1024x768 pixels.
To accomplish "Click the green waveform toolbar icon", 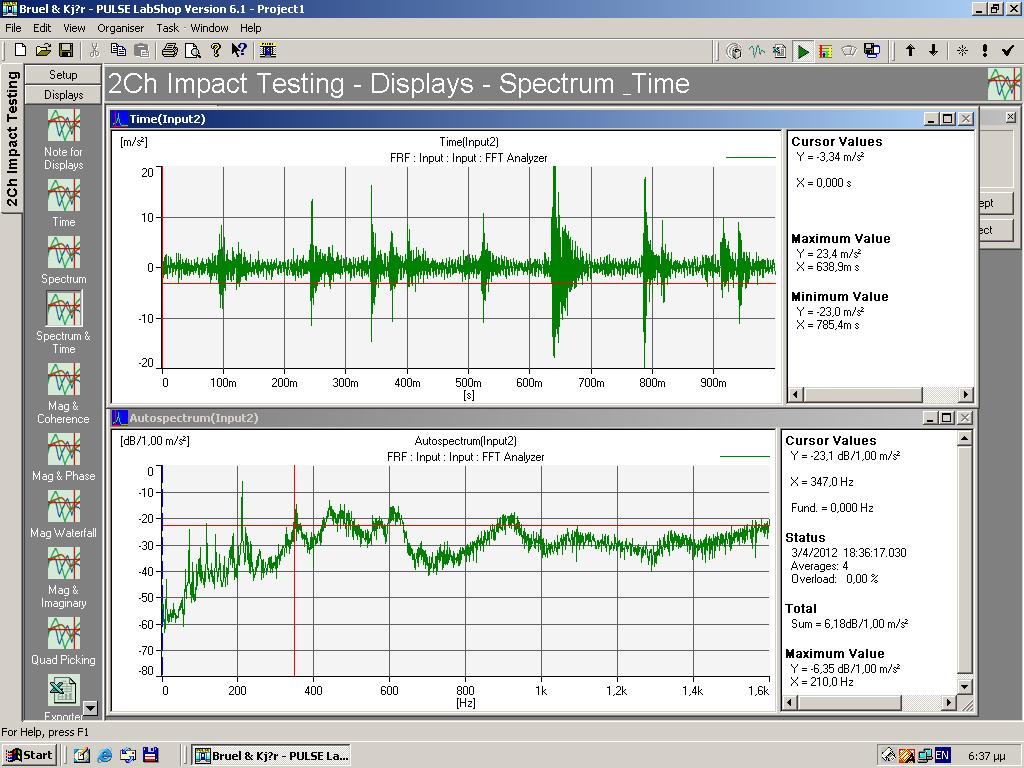I will (757, 51).
